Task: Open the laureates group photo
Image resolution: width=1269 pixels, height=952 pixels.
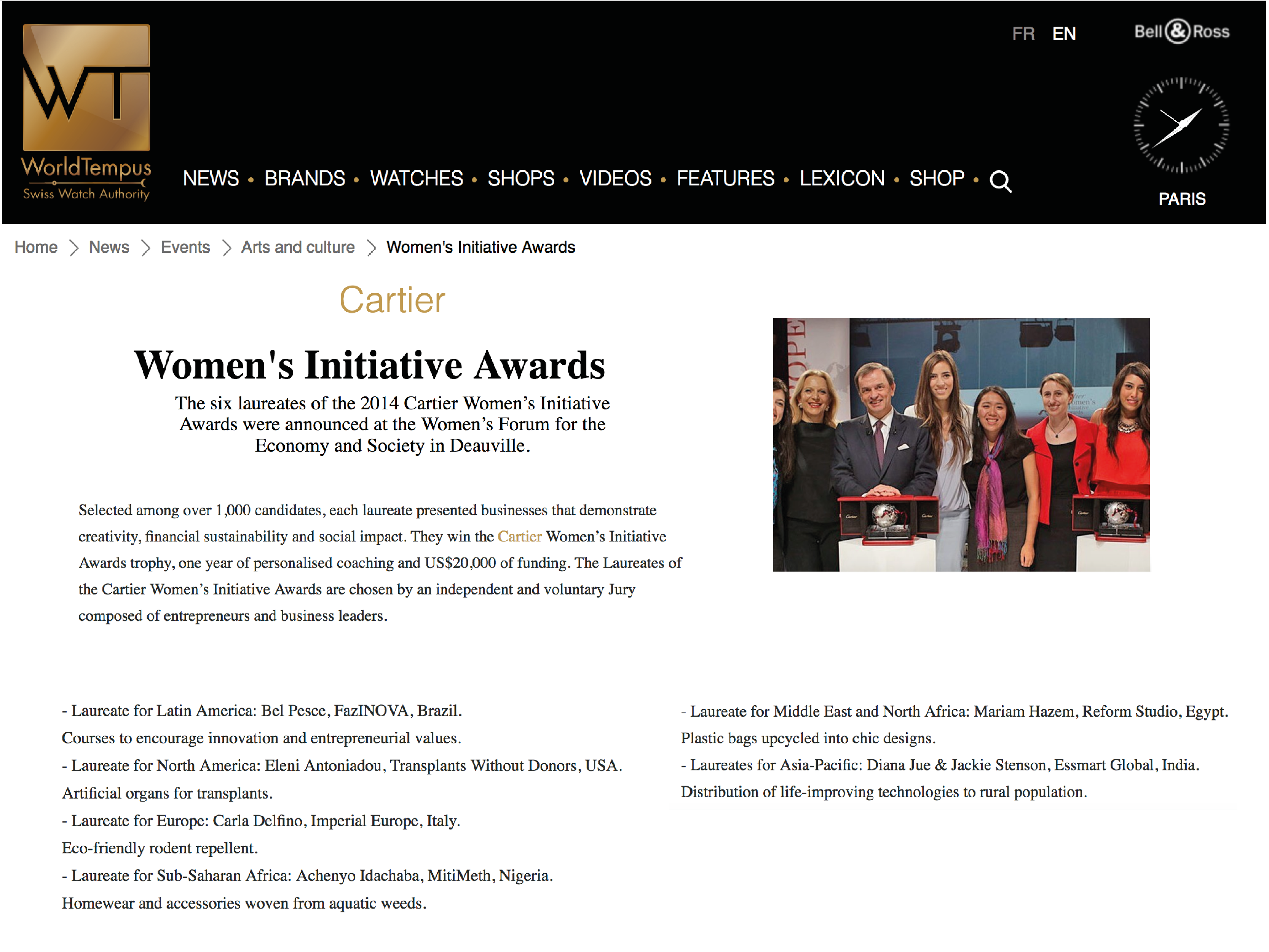Action: 961,444
